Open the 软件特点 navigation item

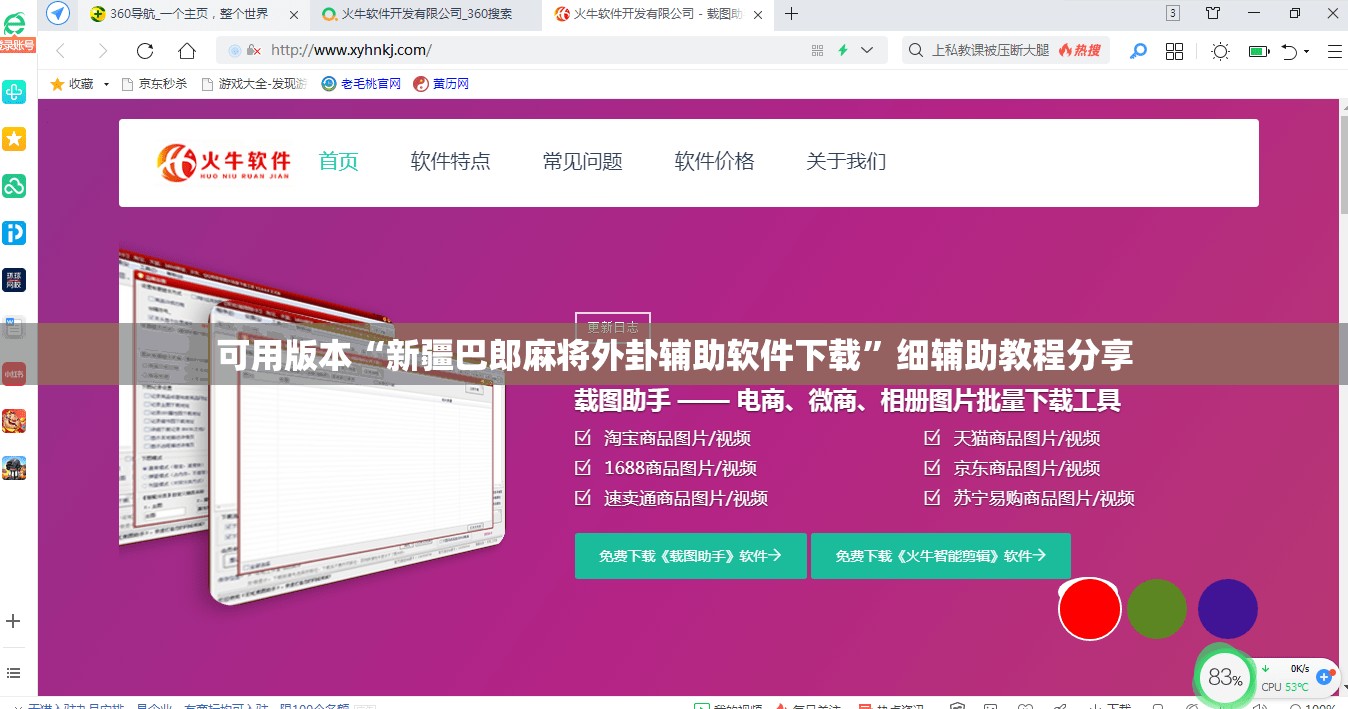[x=451, y=161]
